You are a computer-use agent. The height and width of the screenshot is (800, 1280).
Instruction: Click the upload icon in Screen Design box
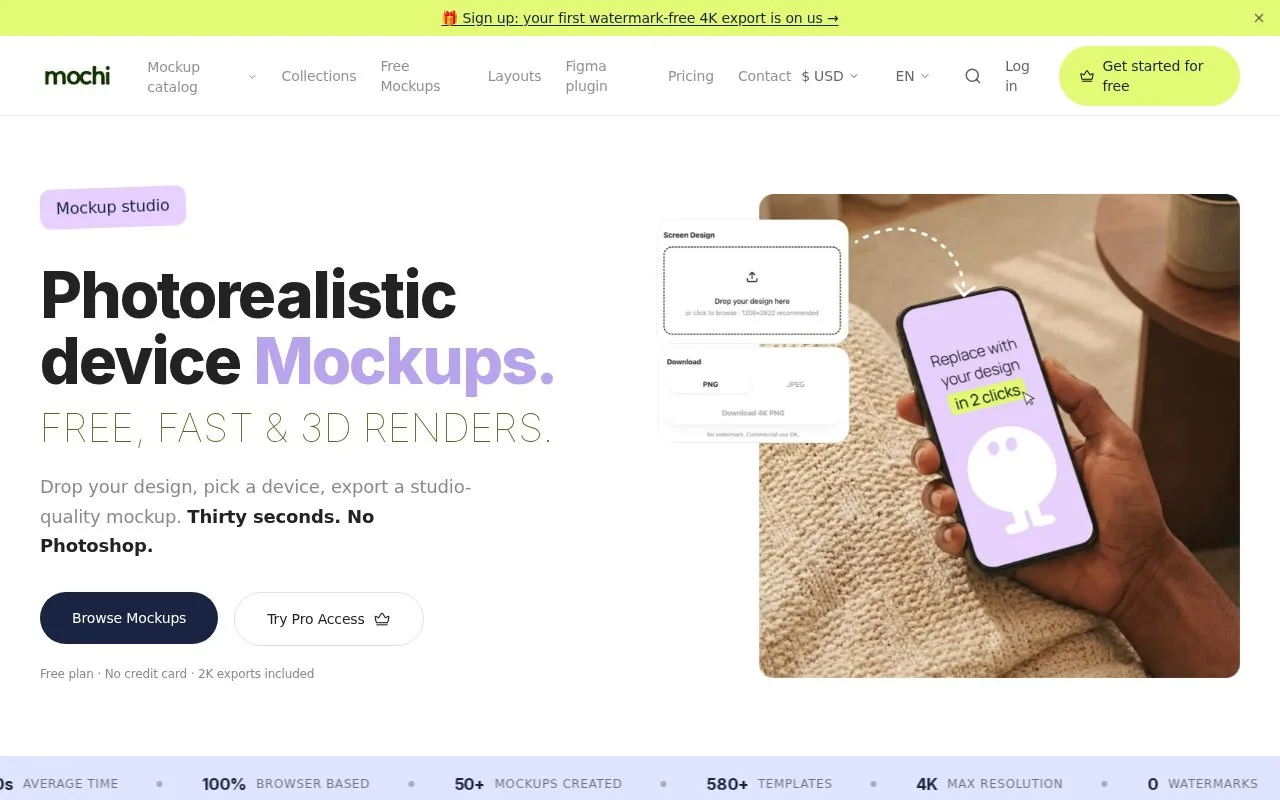(752, 277)
